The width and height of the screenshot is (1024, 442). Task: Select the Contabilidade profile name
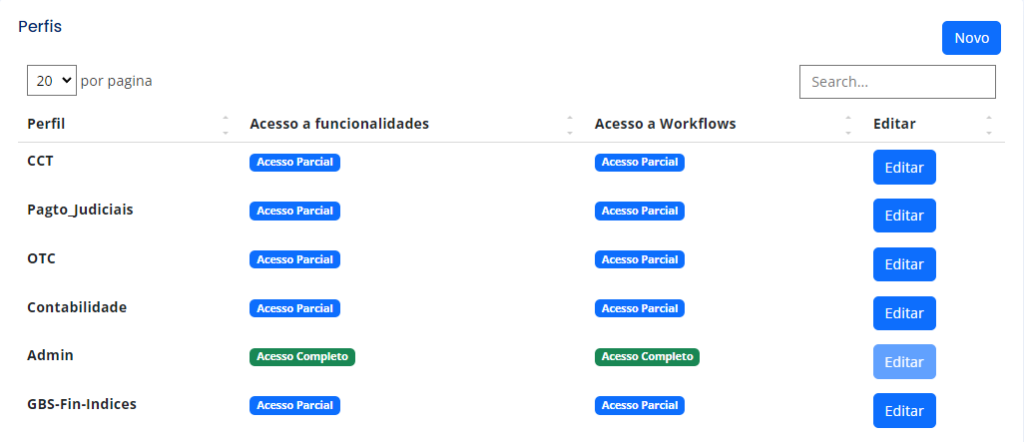[x=77, y=307]
